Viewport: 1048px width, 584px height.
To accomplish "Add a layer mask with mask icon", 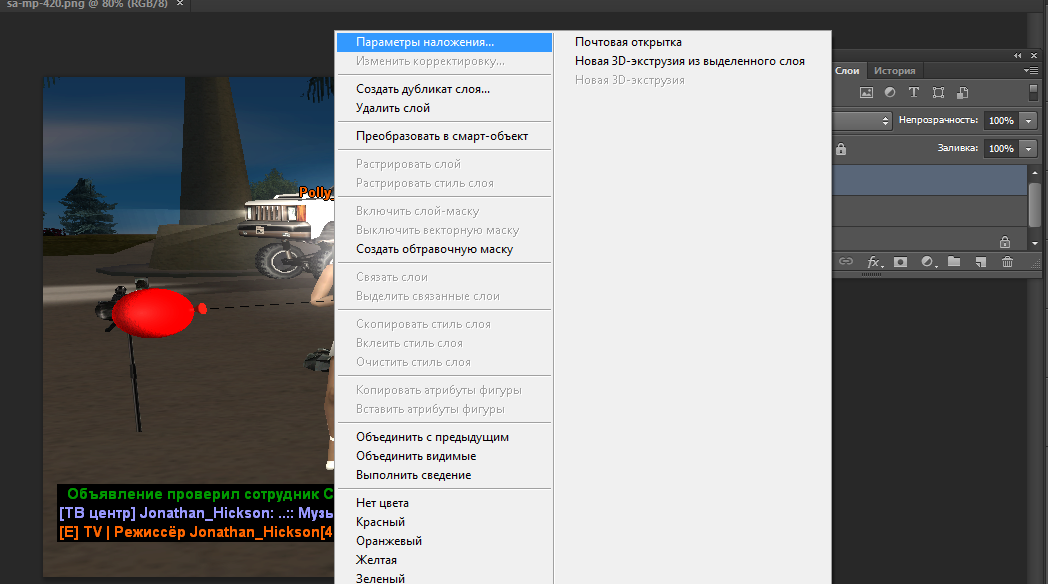I will click(x=900, y=262).
